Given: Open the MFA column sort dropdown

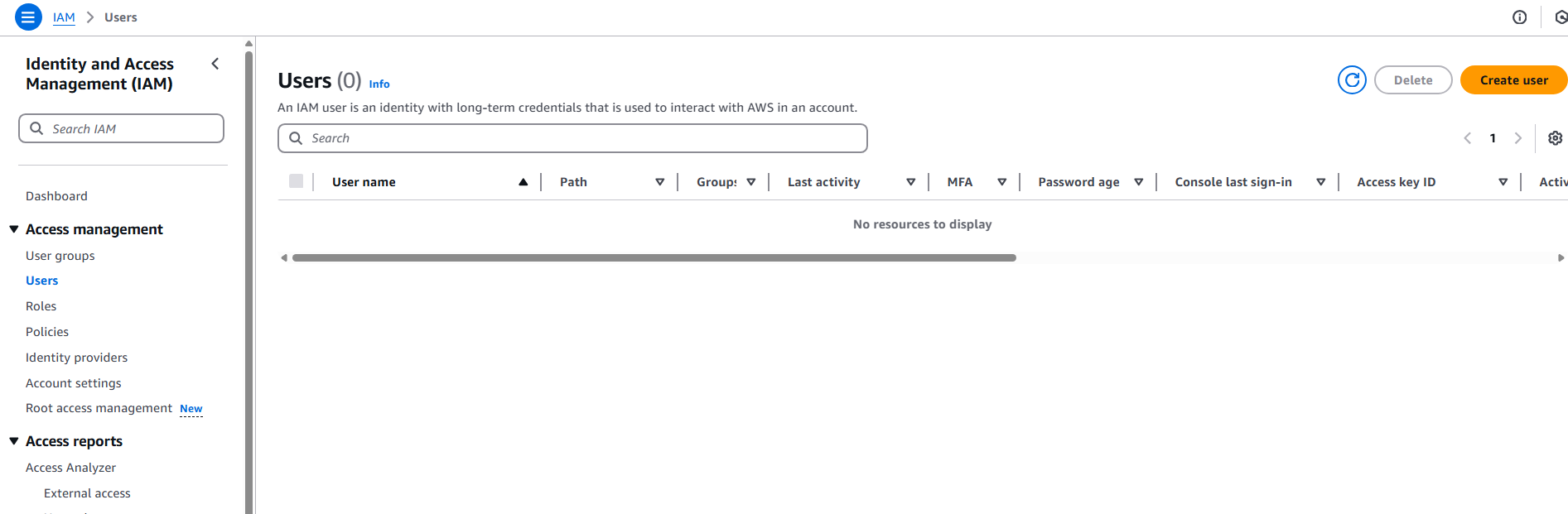Looking at the screenshot, I should click(x=1001, y=182).
